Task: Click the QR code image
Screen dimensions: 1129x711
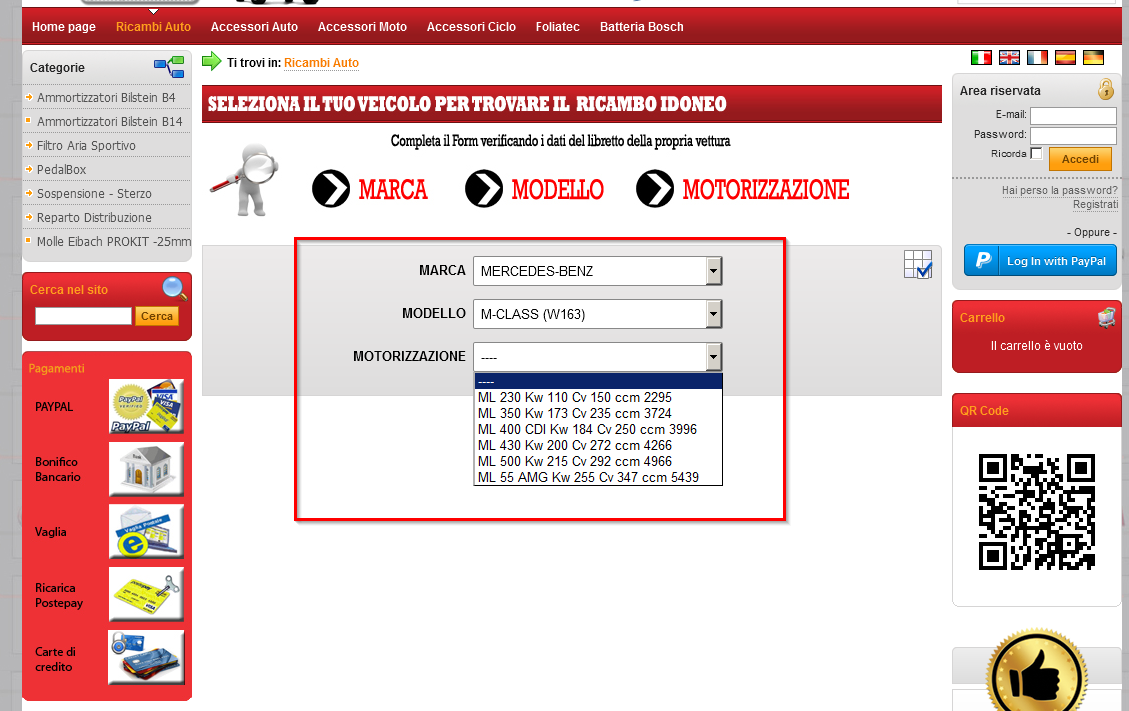Action: 1037,511
